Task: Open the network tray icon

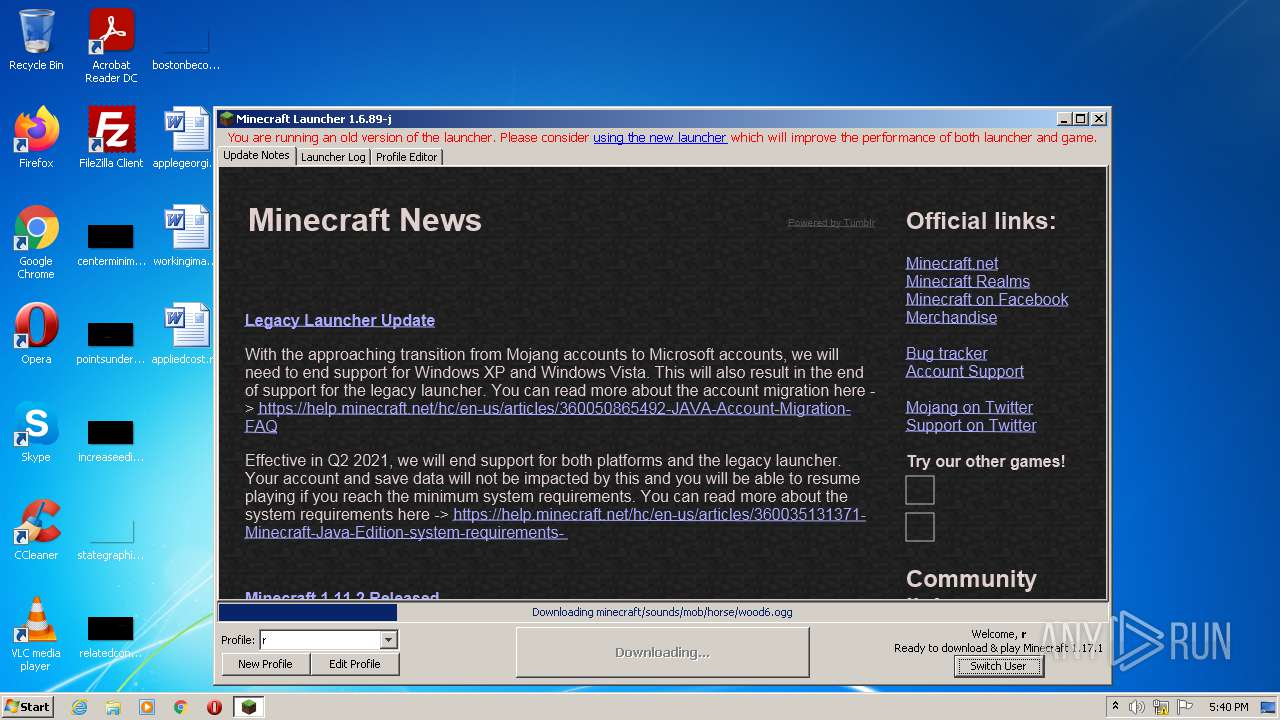Action: (1161, 707)
